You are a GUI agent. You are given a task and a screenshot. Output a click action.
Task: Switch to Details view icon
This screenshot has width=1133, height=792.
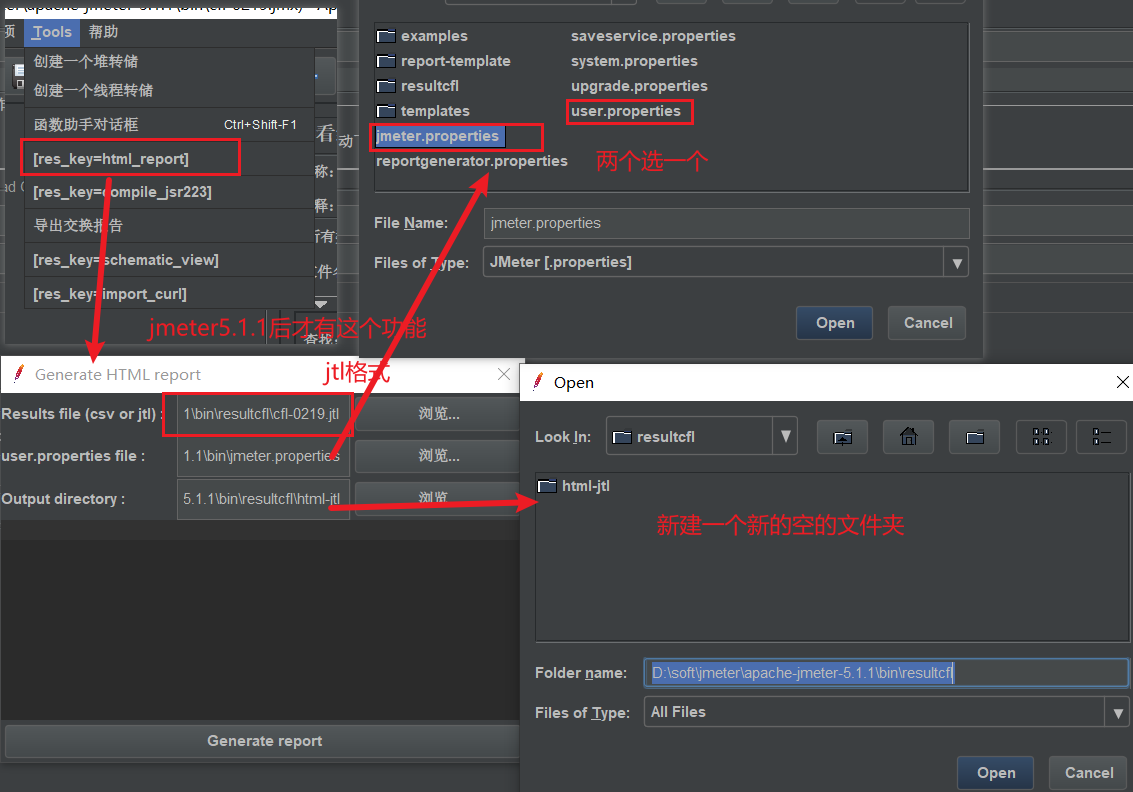coord(1102,437)
